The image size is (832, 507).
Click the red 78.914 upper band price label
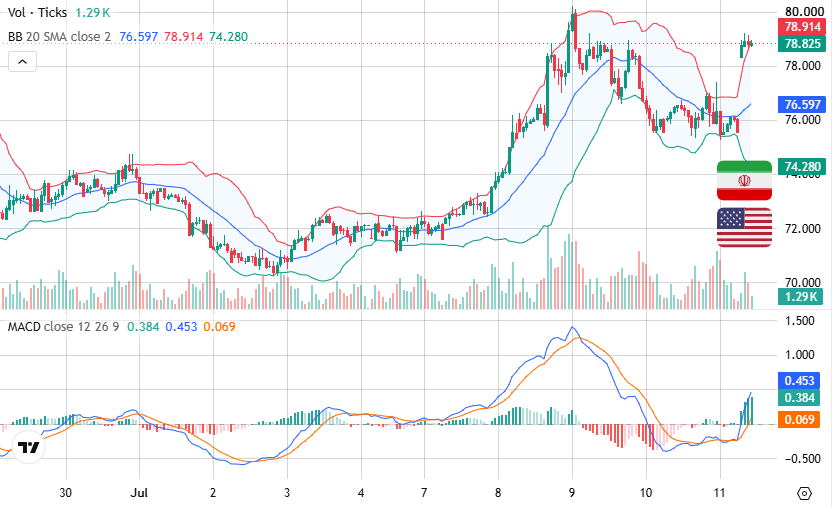coord(802,27)
